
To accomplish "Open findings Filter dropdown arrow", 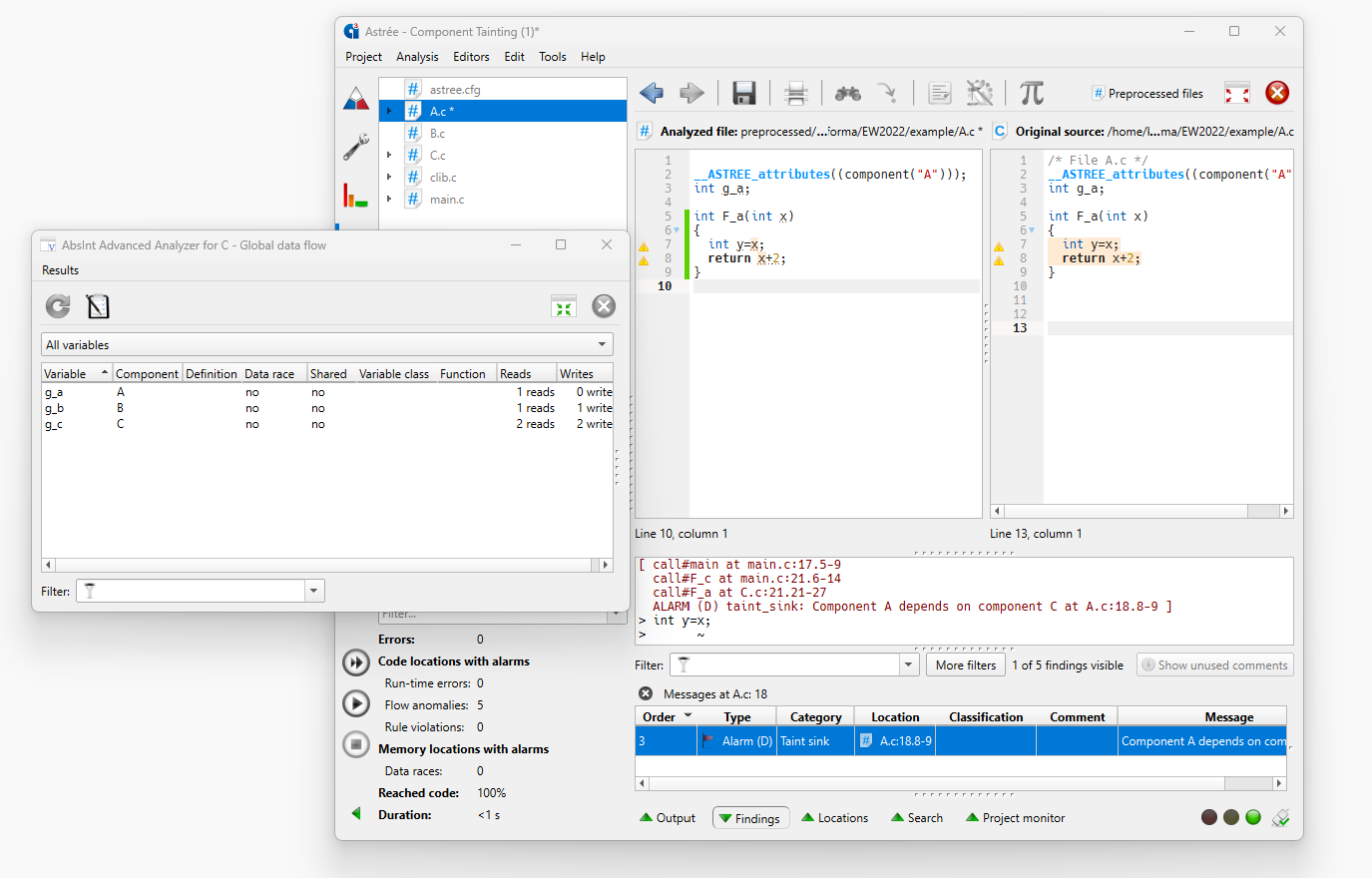I will click(909, 665).
